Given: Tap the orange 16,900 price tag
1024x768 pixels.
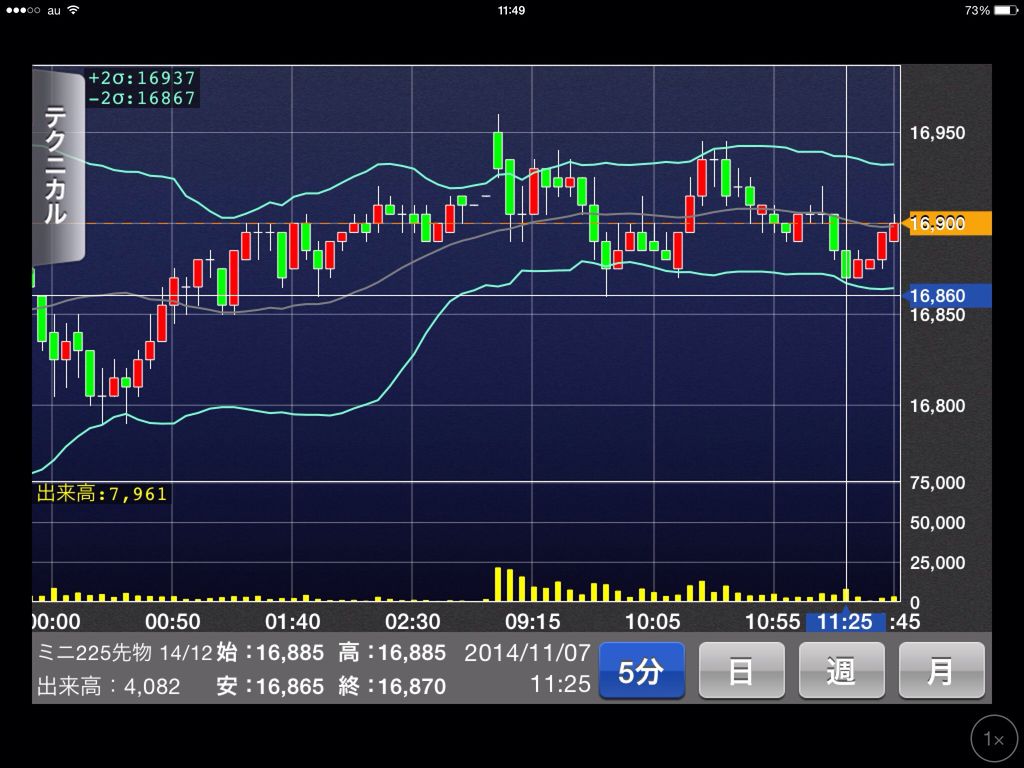Looking at the screenshot, I should tap(946, 223).
